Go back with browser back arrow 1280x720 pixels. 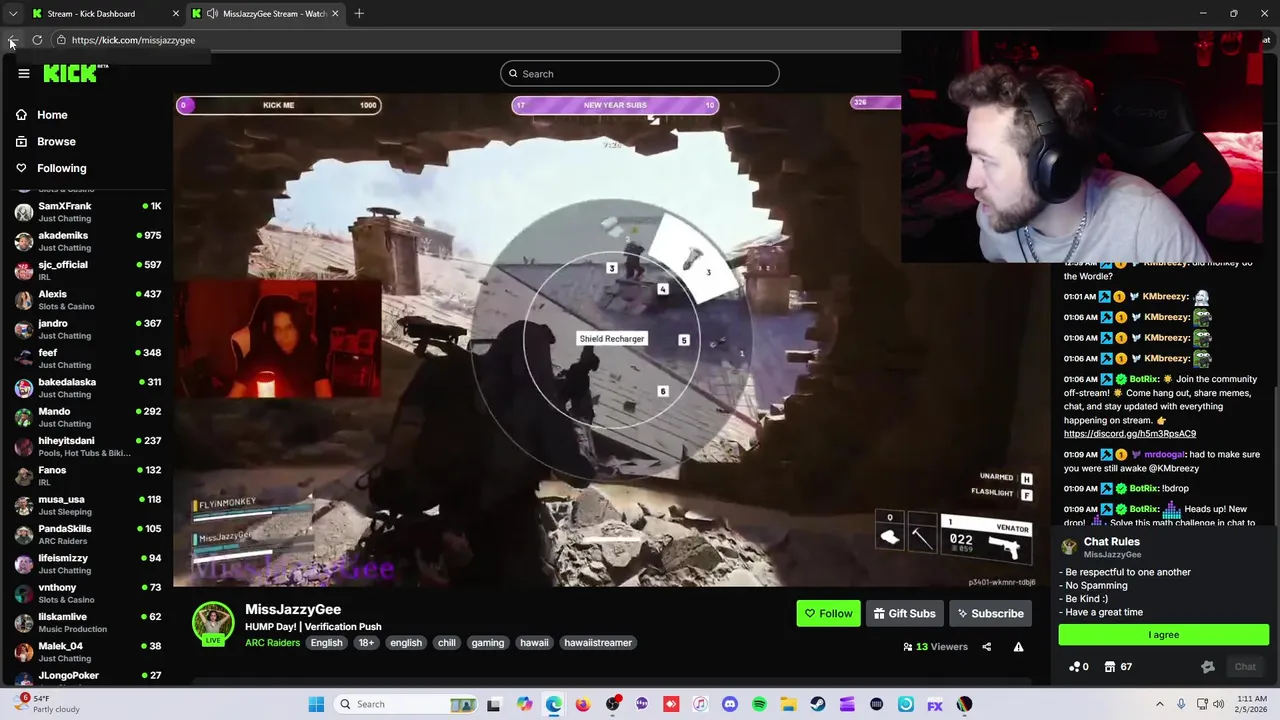(x=12, y=40)
